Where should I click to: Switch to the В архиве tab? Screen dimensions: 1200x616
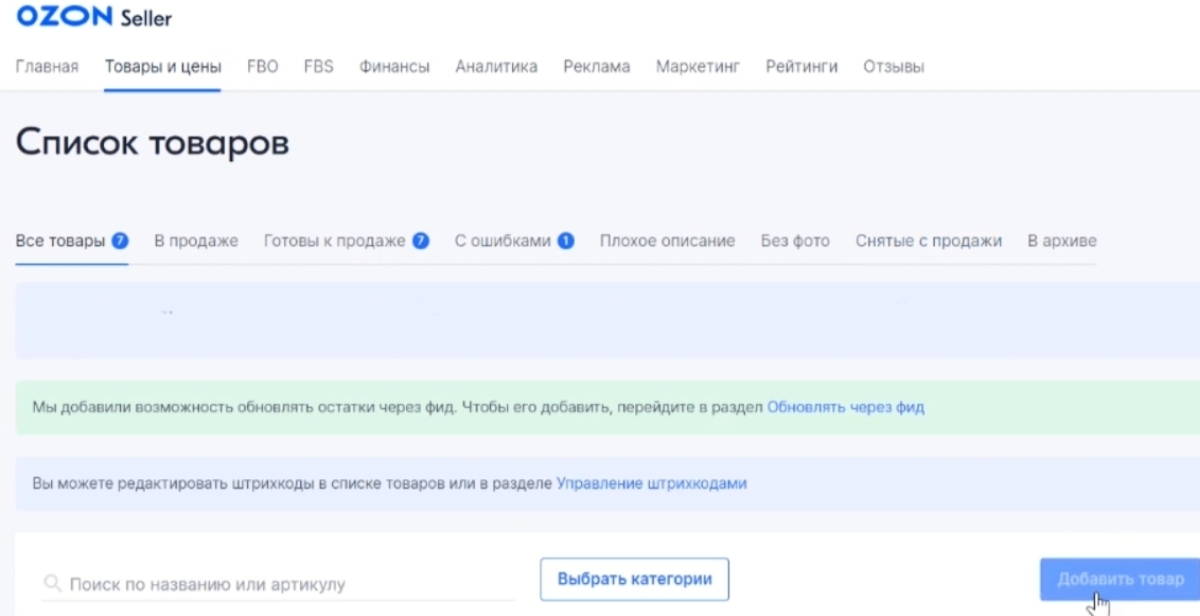click(1062, 241)
